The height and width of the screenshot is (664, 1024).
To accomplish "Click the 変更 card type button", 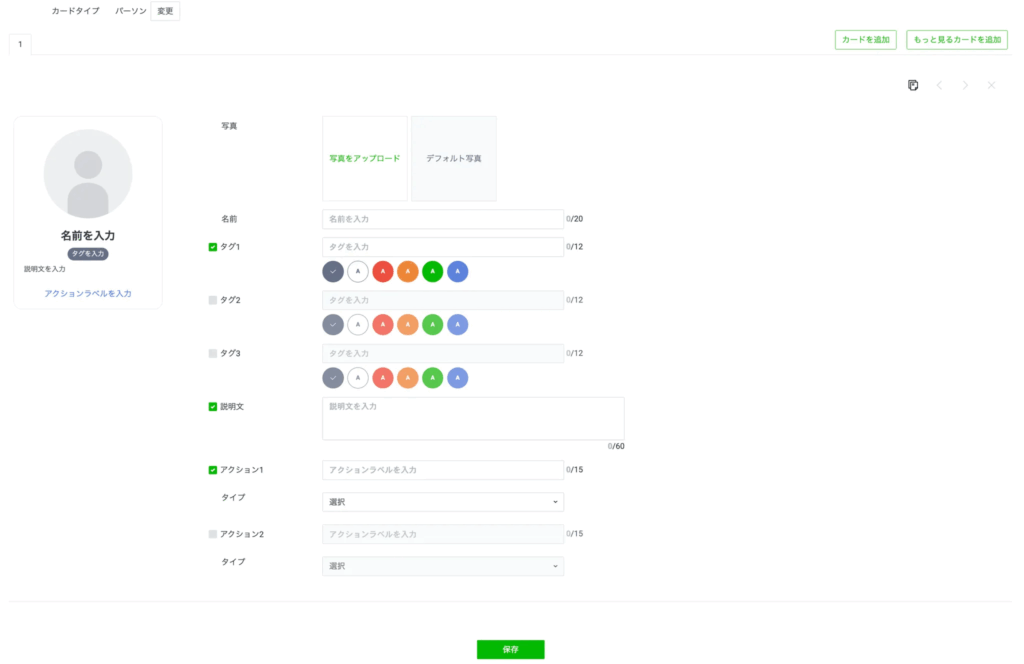I will point(165,11).
